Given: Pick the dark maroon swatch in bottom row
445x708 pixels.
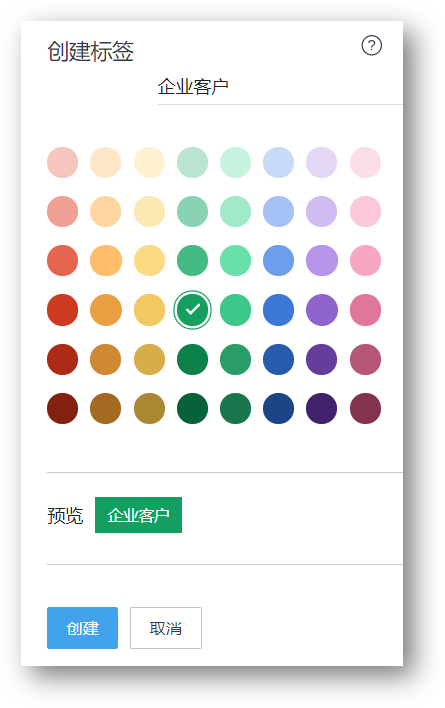Looking at the screenshot, I should point(365,408).
